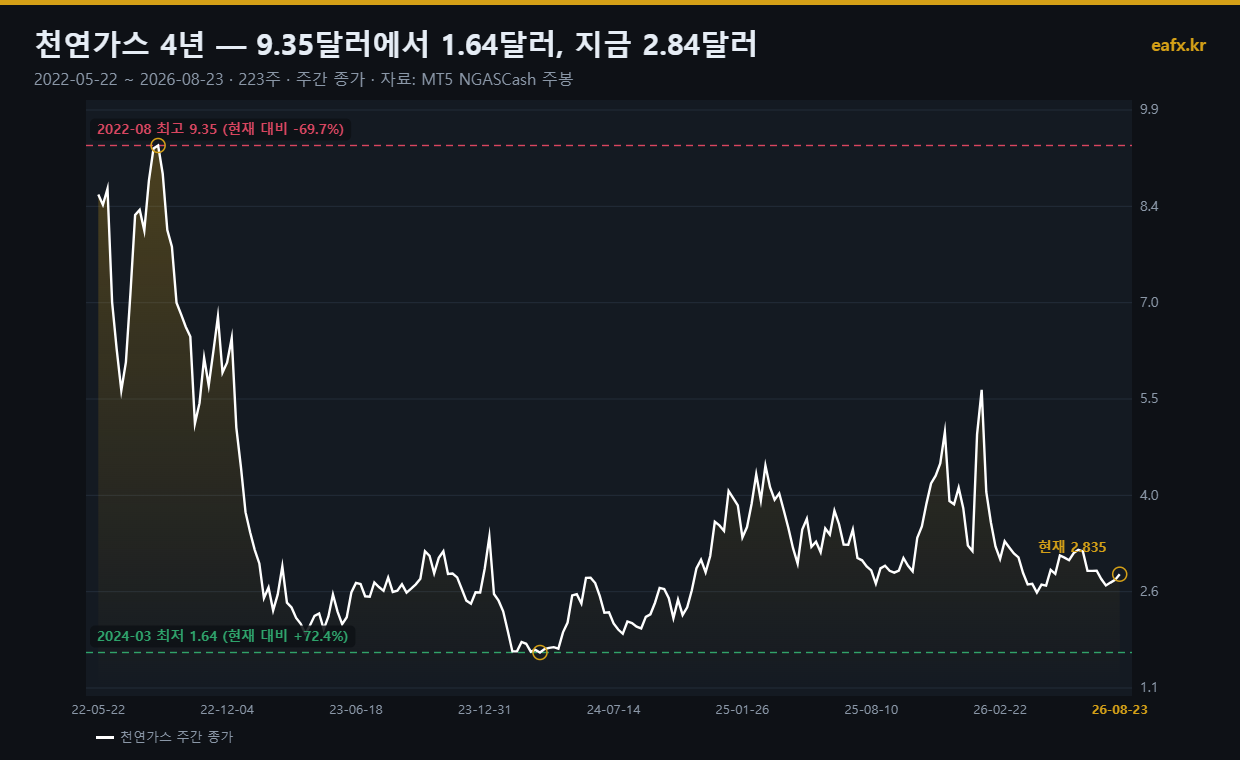
Task: Click the 현재 2.835 price label
Action: [x=1072, y=547]
